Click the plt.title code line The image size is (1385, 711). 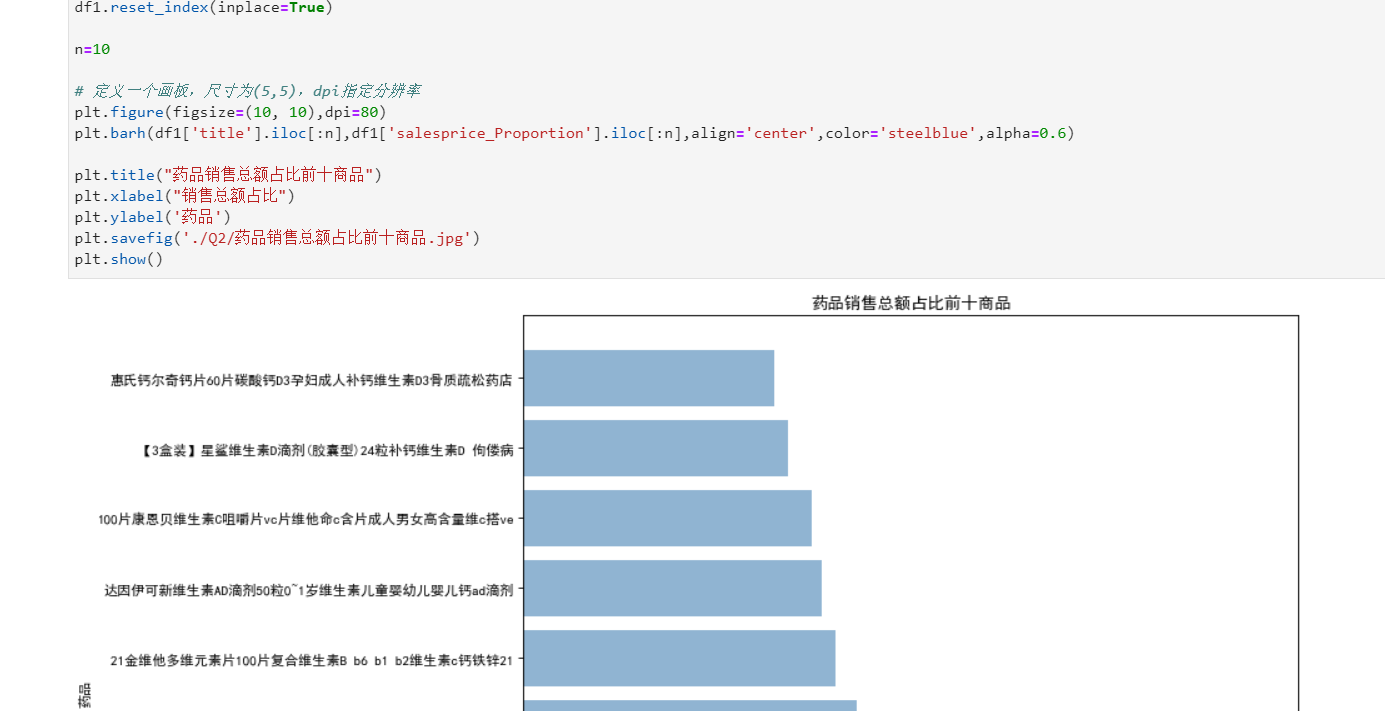228,175
